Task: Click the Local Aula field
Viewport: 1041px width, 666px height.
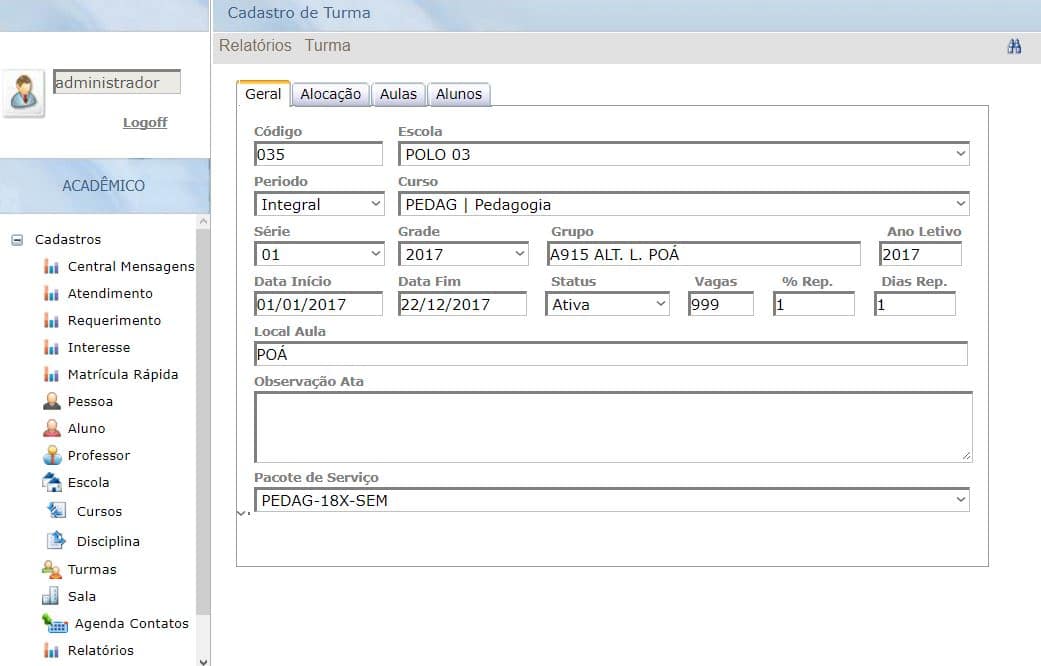Action: pyautogui.click(x=611, y=354)
